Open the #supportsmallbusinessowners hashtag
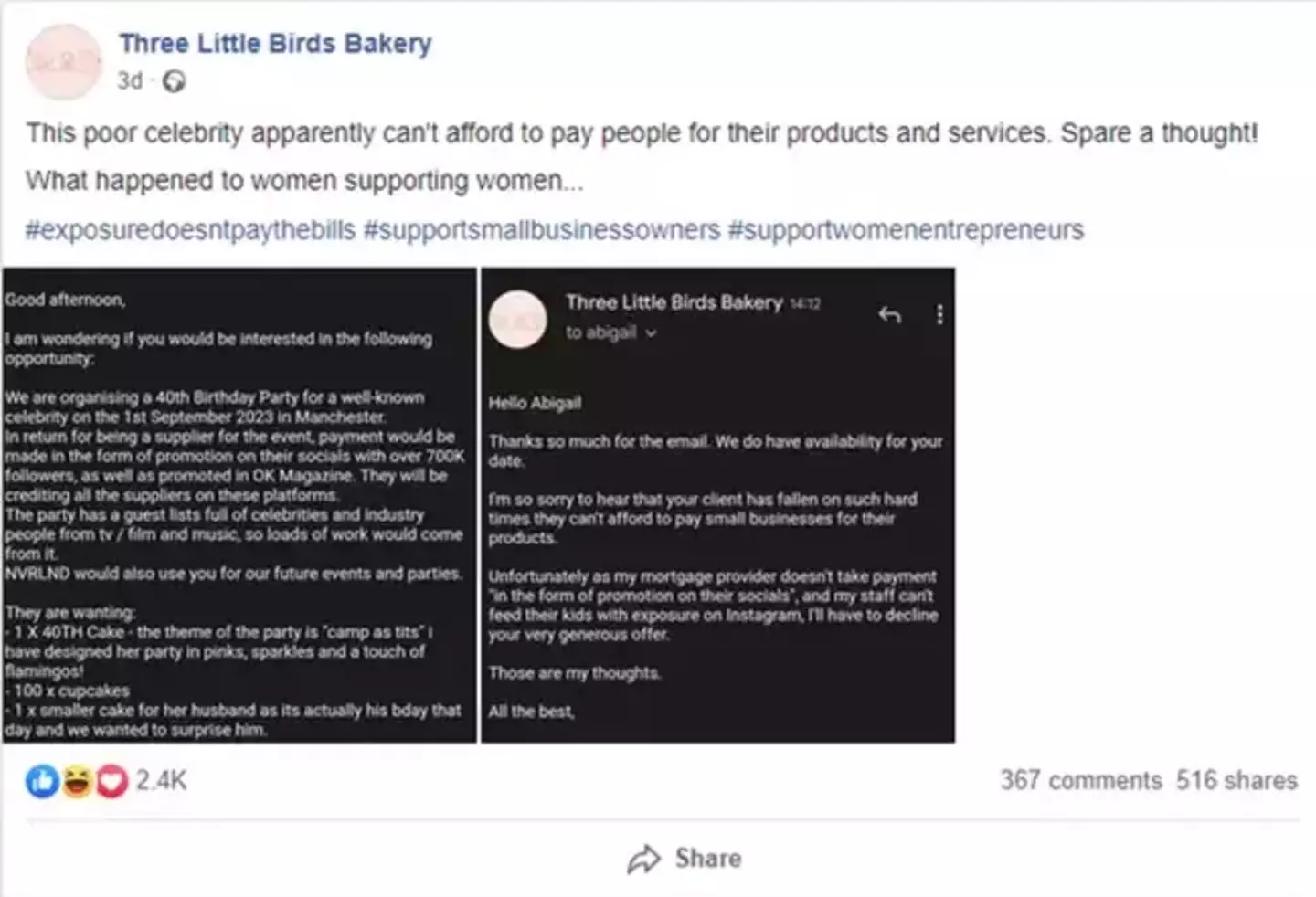Viewport: 1316px width, 897px height. (x=539, y=229)
